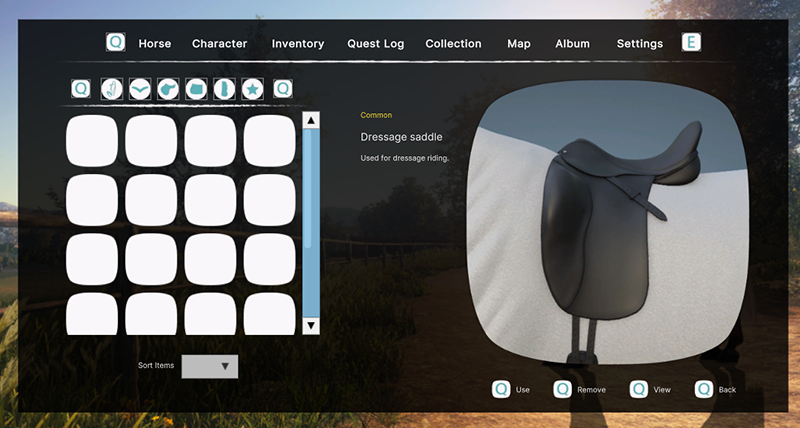
Task: Click the View button label
Action: click(662, 390)
